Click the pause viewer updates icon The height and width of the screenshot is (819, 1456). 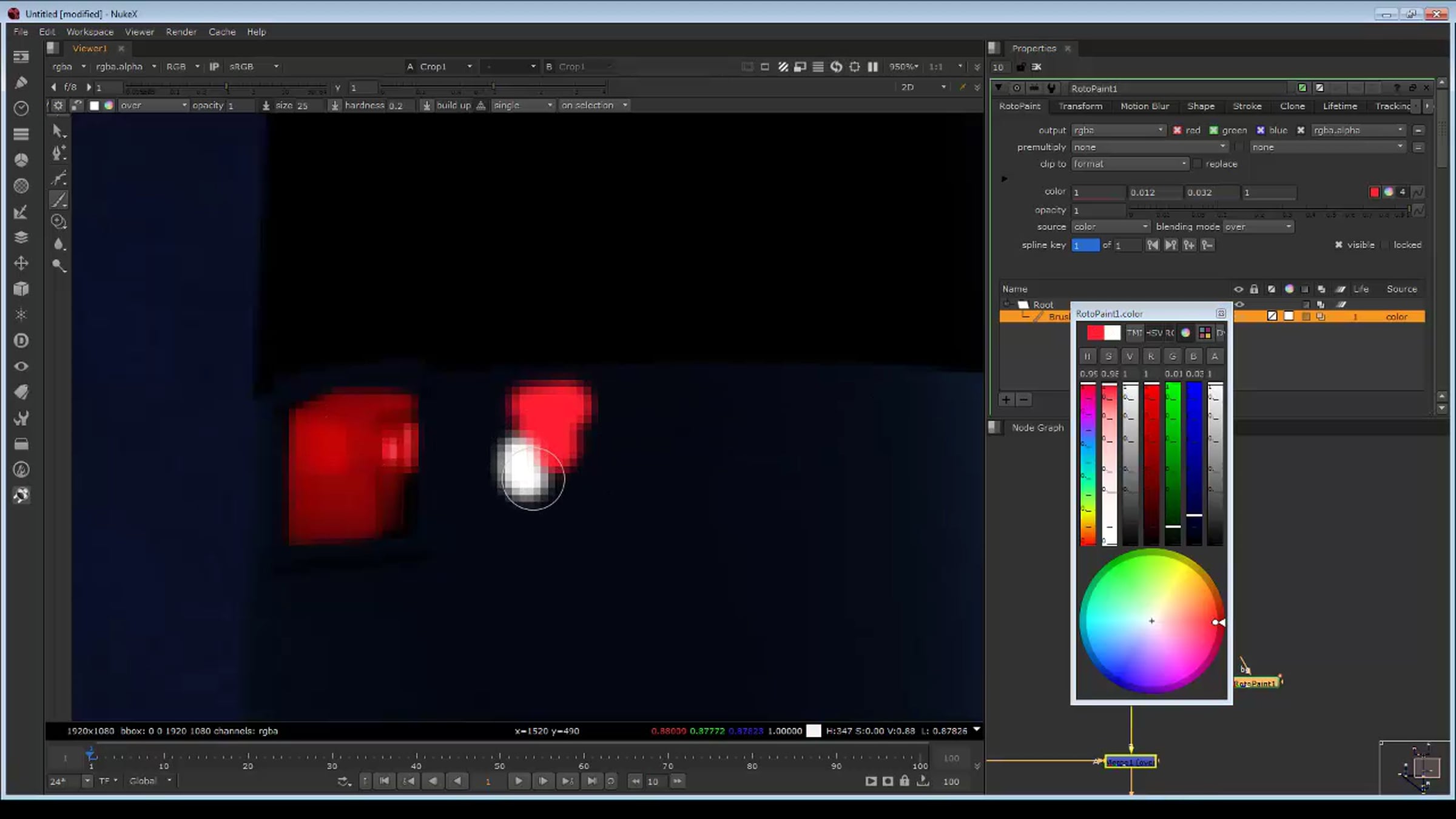pos(872,67)
